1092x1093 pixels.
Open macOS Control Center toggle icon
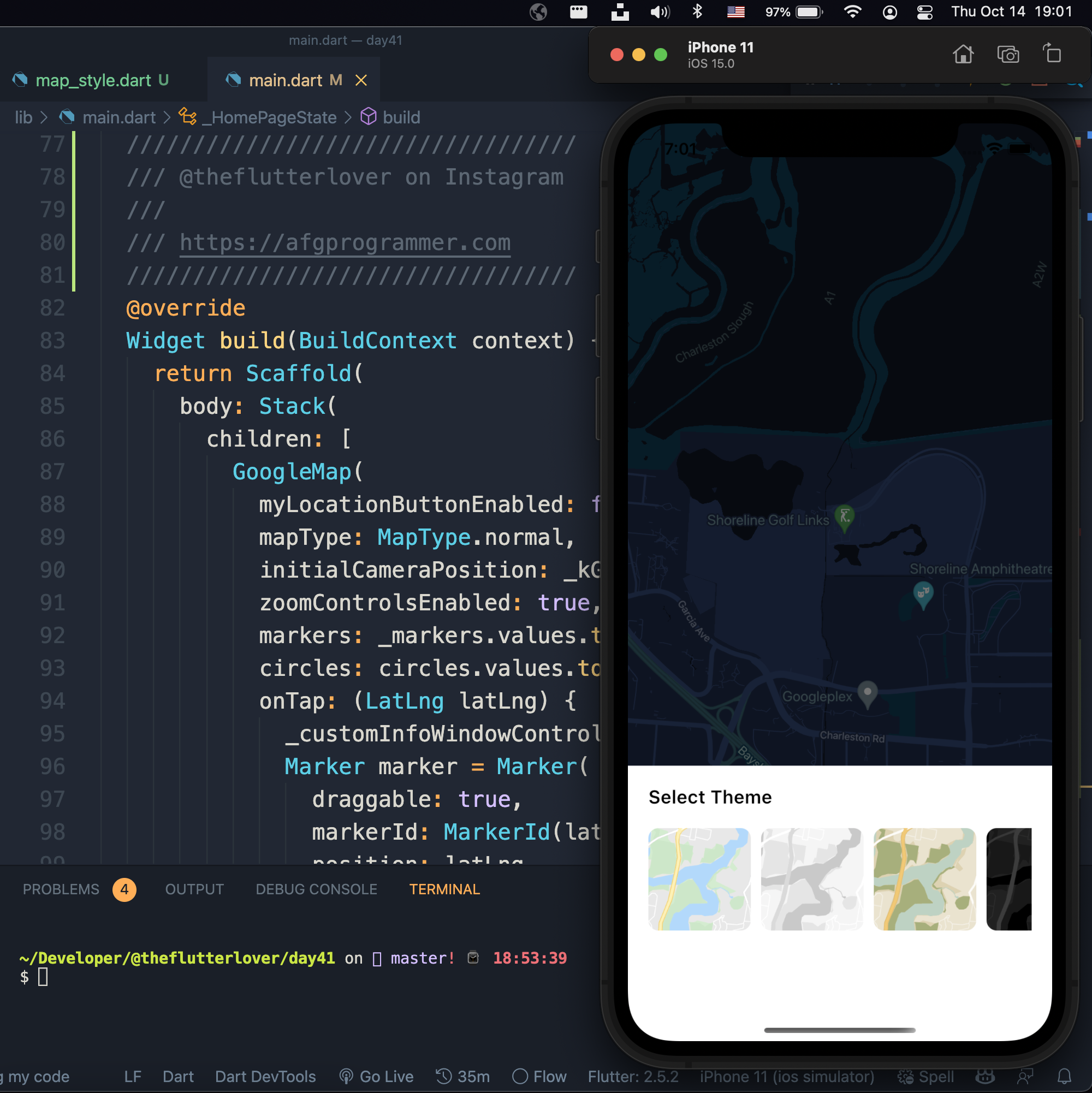tap(924, 12)
